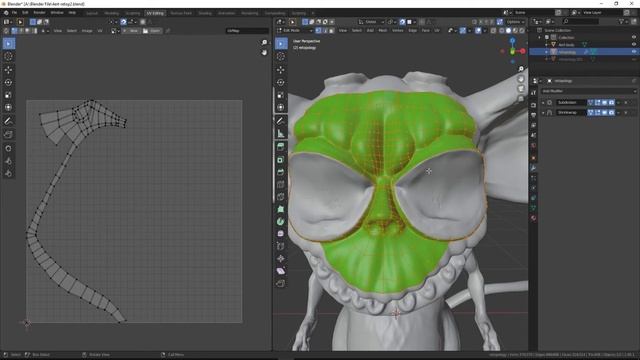This screenshot has height=360, width=640.
Task: Switch 3D viewport to solid shading mode
Action: click(508, 31)
